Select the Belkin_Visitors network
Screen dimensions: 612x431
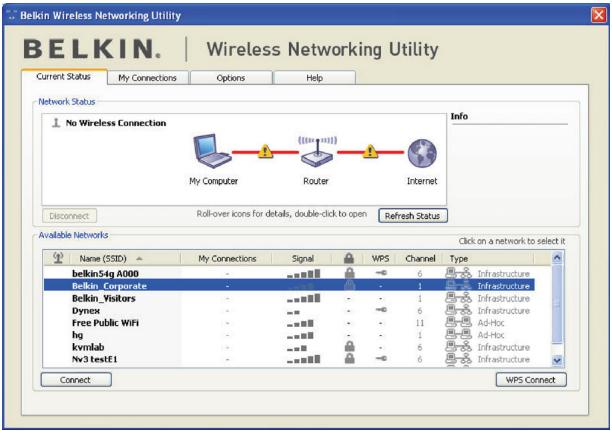pyautogui.click(x=289, y=298)
